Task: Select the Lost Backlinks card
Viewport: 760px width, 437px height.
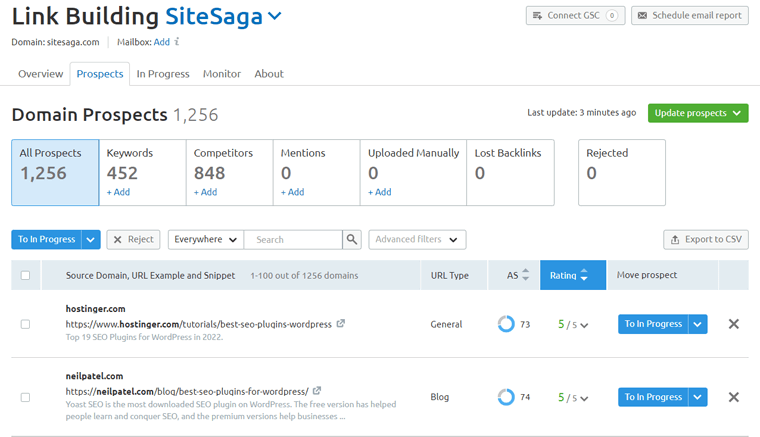Action: (x=510, y=172)
